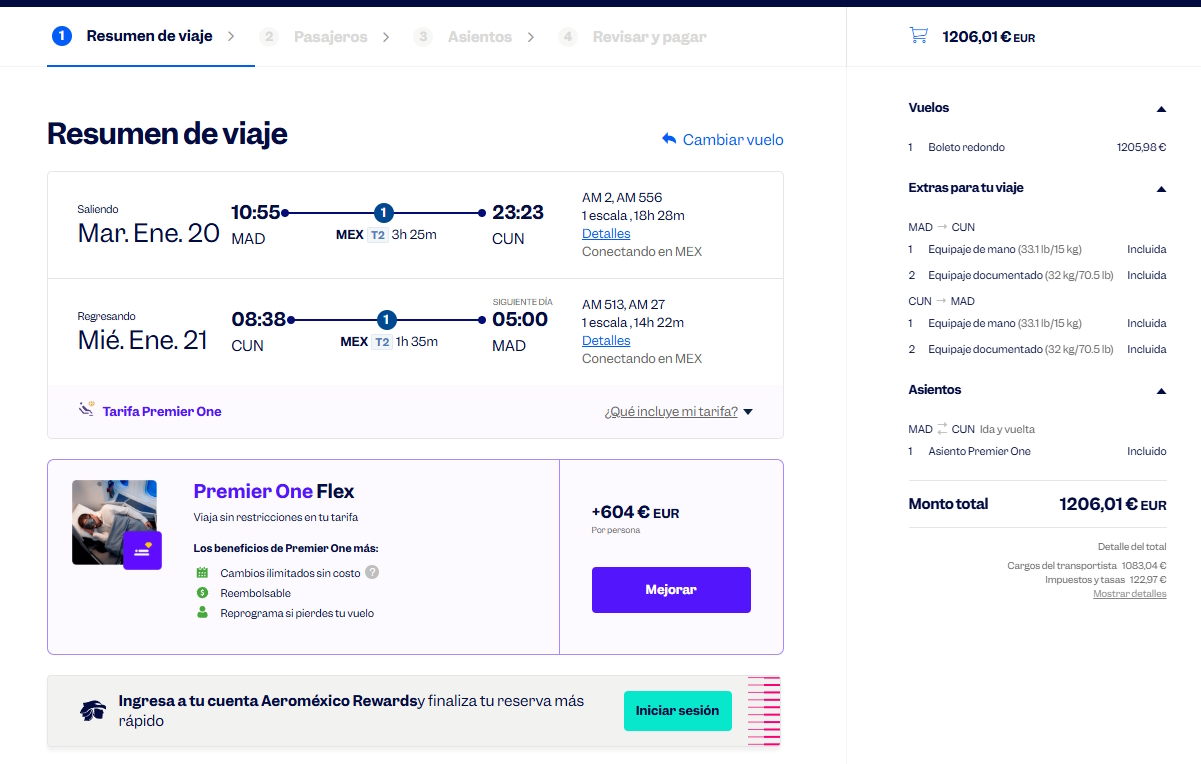1201x764 pixels.
Task: Click Mostrar detalles link under total
Action: (x=1129, y=594)
